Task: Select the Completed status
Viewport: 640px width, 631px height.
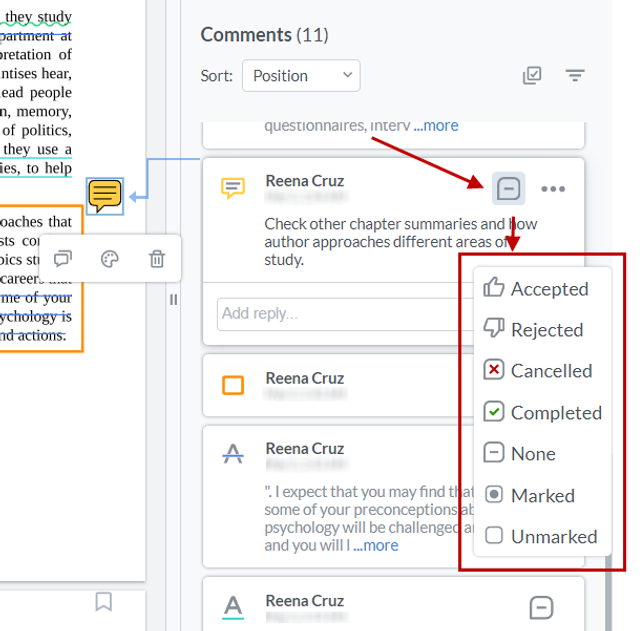Action: tap(542, 412)
